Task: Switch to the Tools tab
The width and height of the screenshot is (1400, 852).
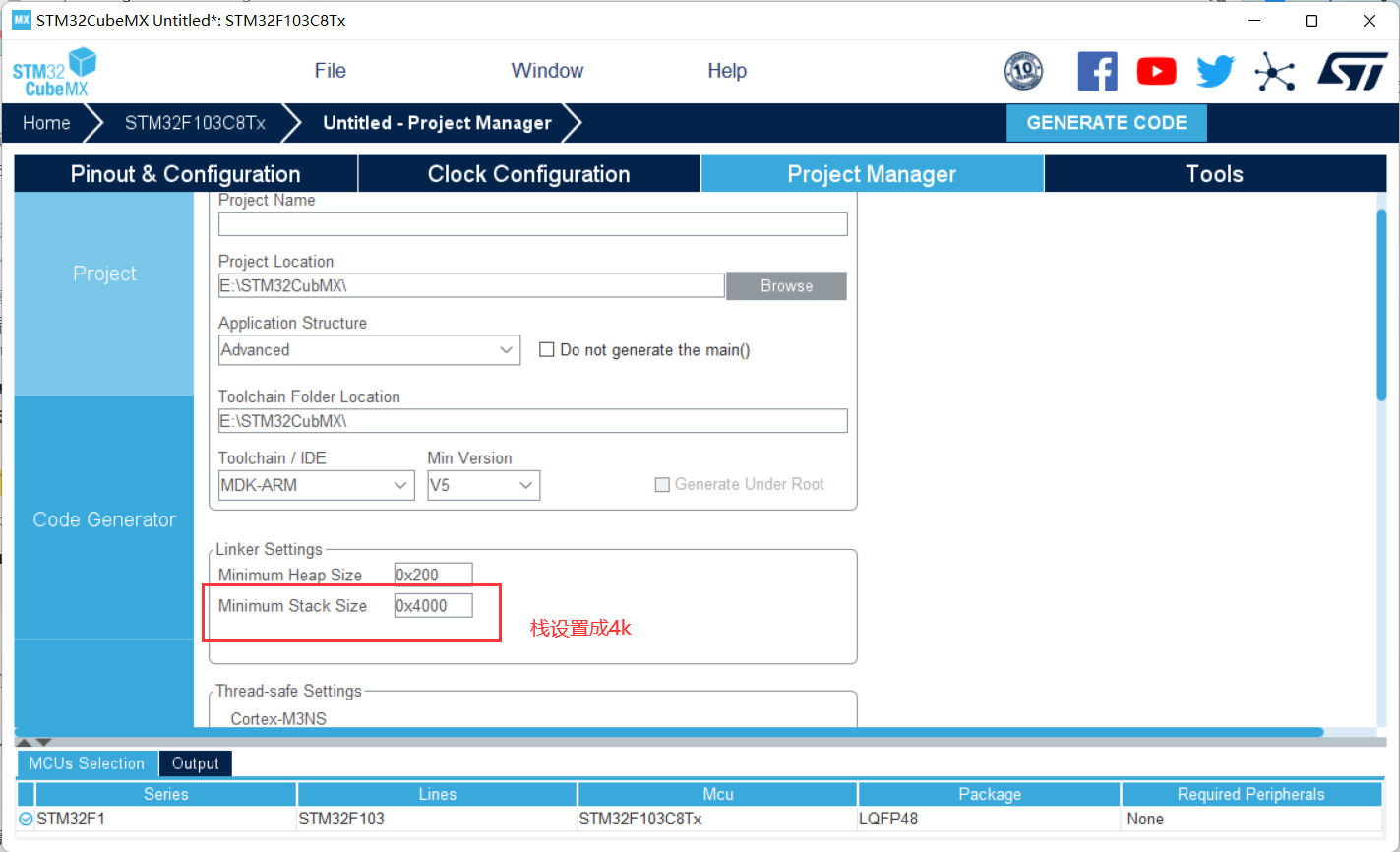Action: (1214, 174)
